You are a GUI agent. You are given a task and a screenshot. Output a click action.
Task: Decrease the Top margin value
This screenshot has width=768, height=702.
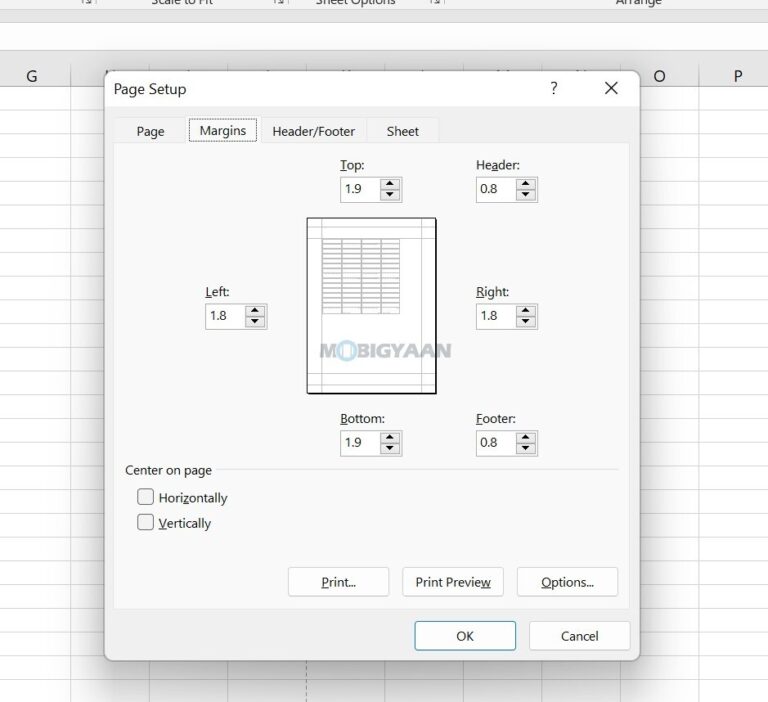[390, 194]
